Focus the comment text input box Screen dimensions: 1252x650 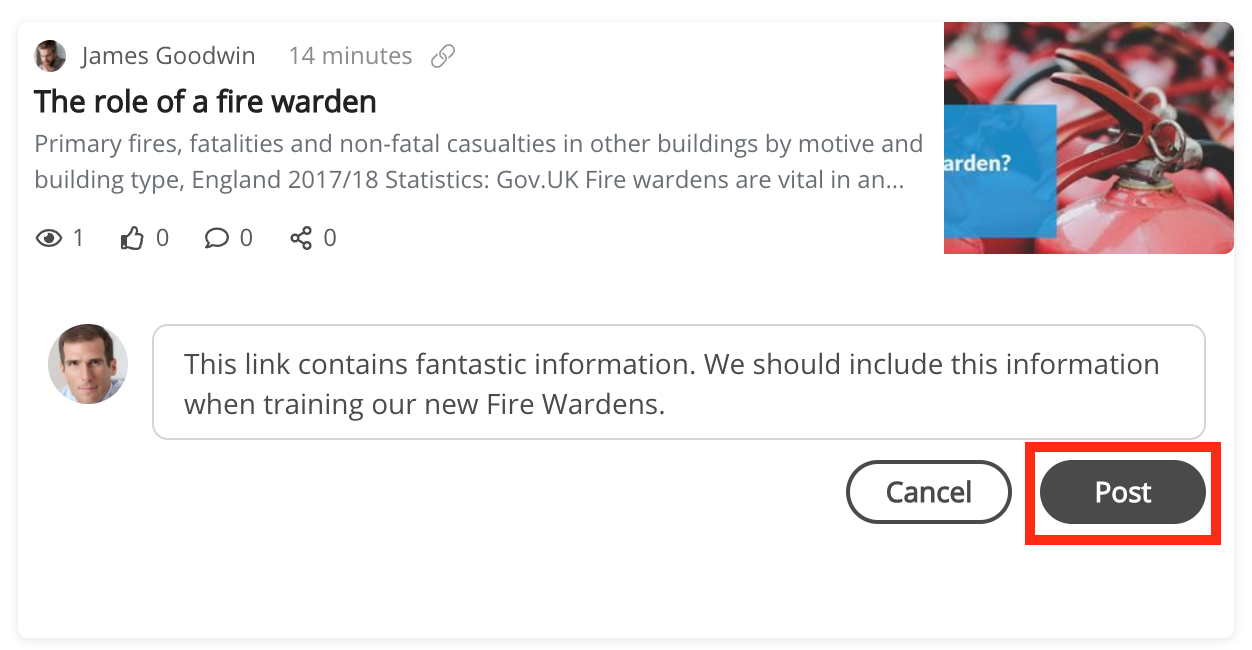(678, 382)
